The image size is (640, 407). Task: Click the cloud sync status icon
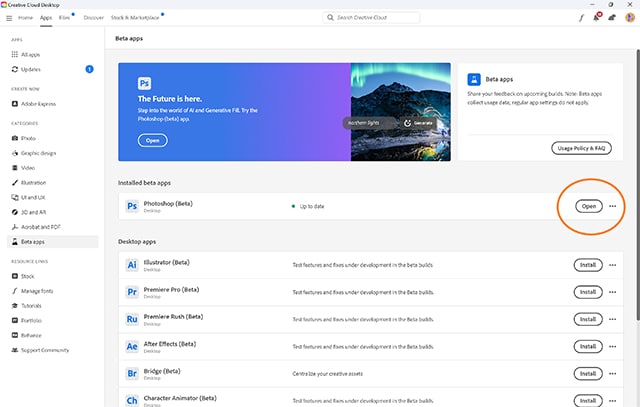[x=614, y=18]
